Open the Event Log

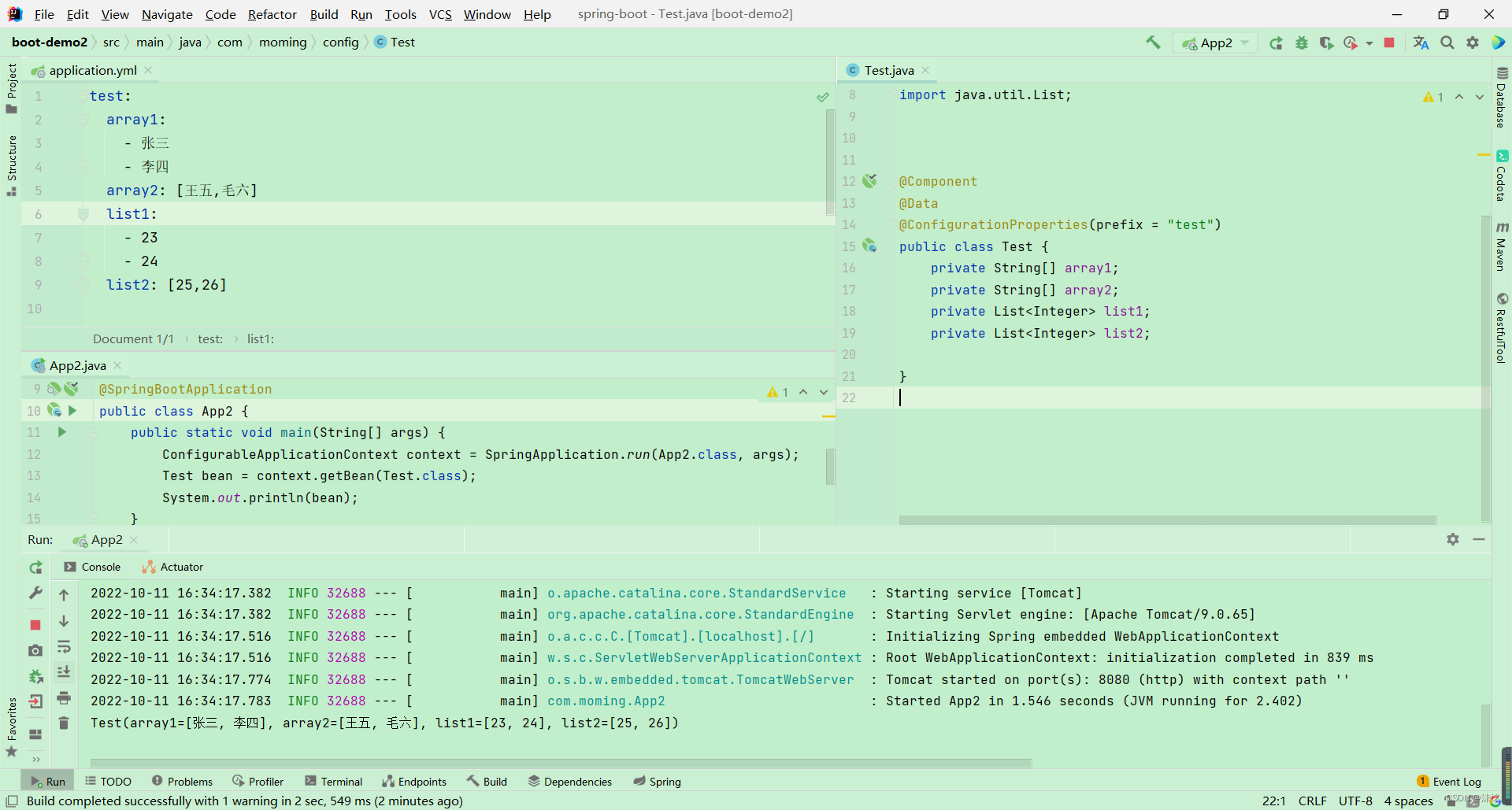pyautogui.click(x=1453, y=781)
